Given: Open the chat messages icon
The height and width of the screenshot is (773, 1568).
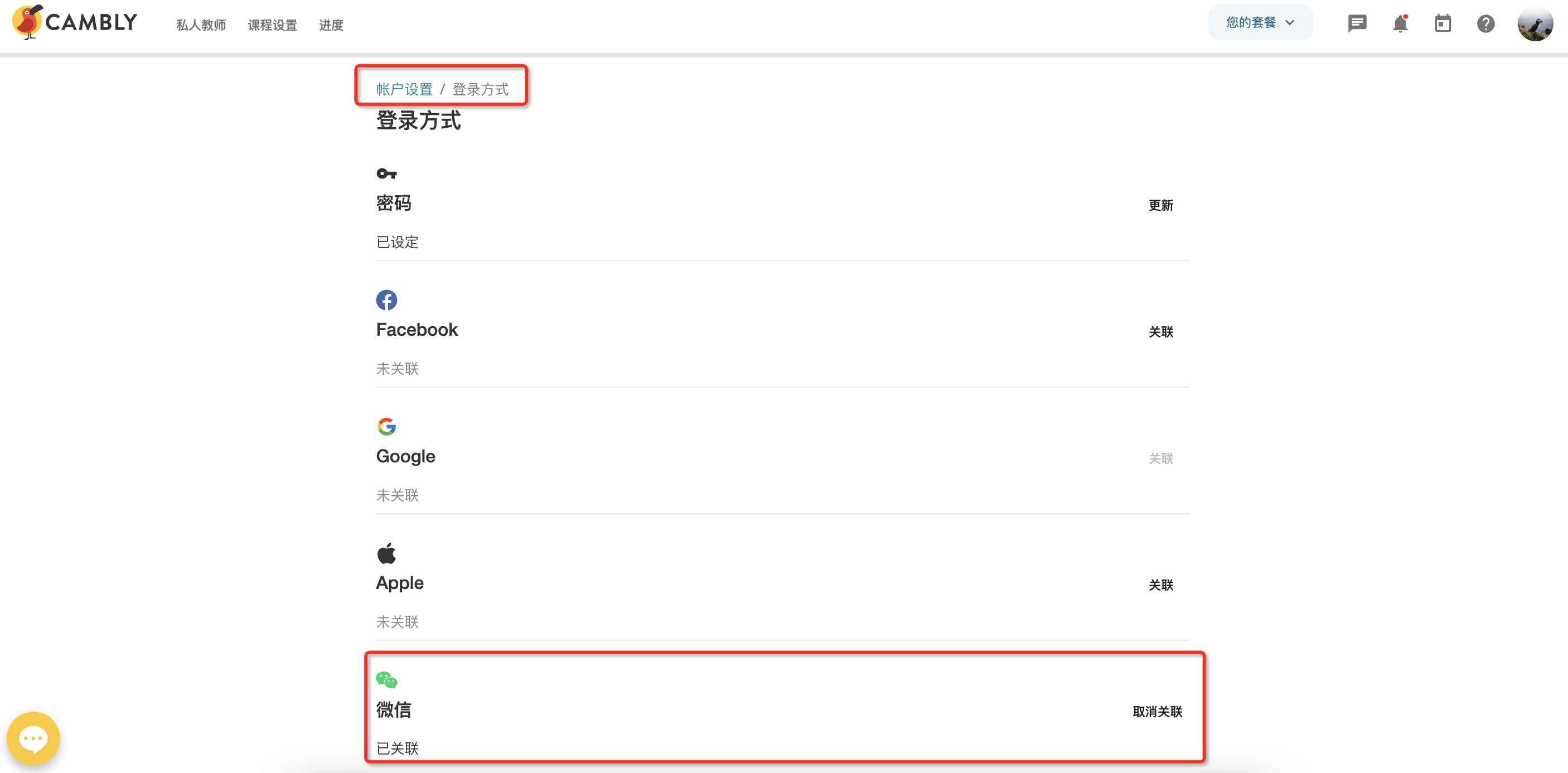Looking at the screenshot, I should pyautogui.click(x=1357, y=24).
